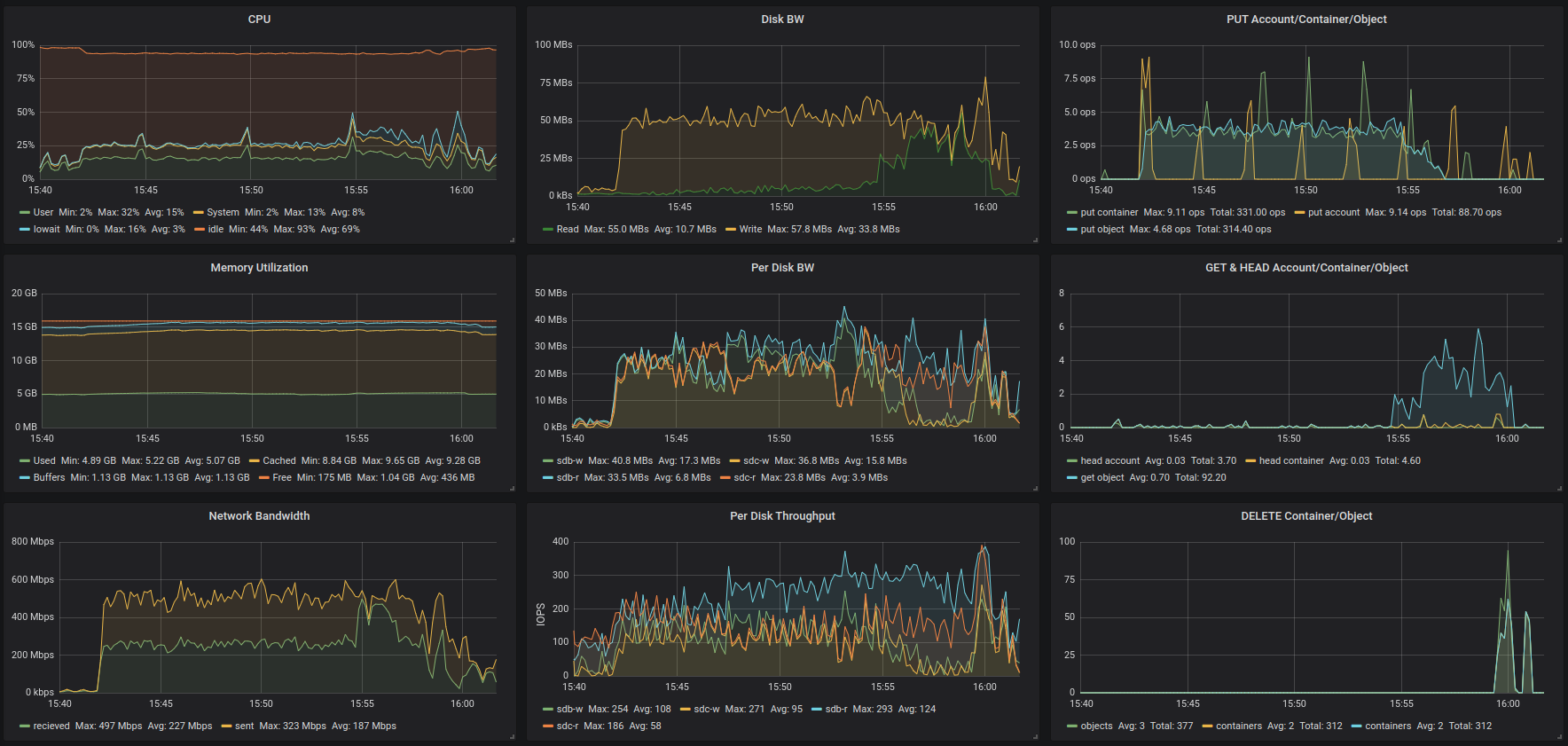Click the recieved legend label in Network Bandwidth

(51, 726)
